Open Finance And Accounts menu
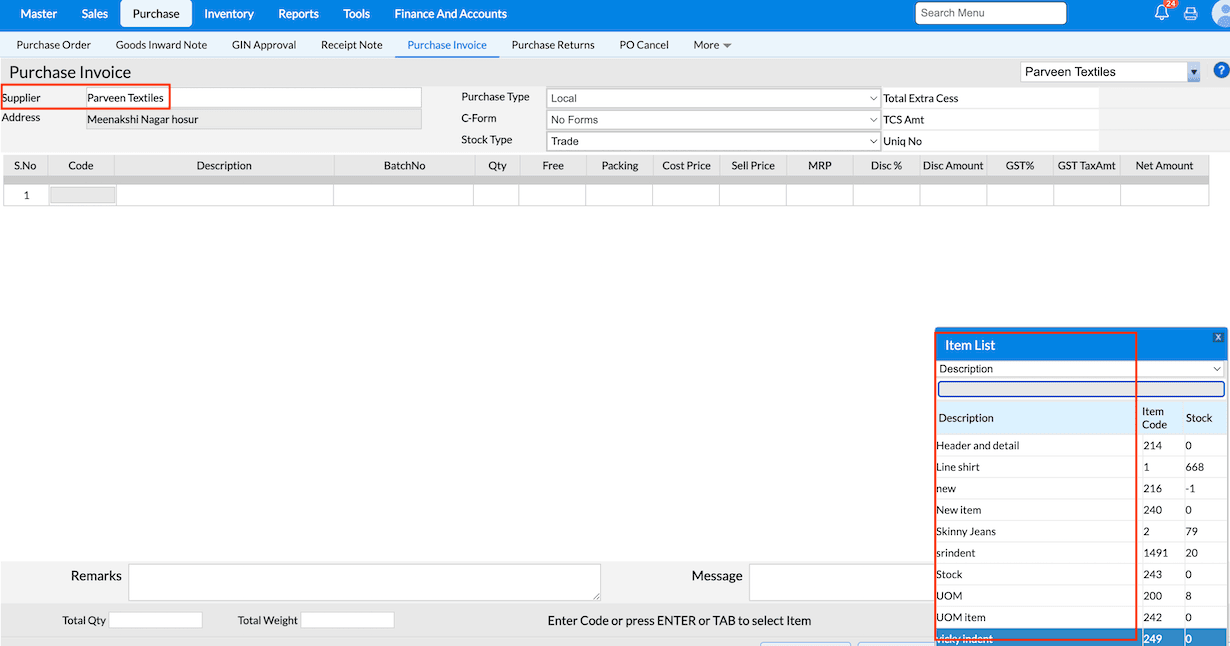Image resolution: width=1230 pixels, height=646 pixels. [x=451, y=14]
